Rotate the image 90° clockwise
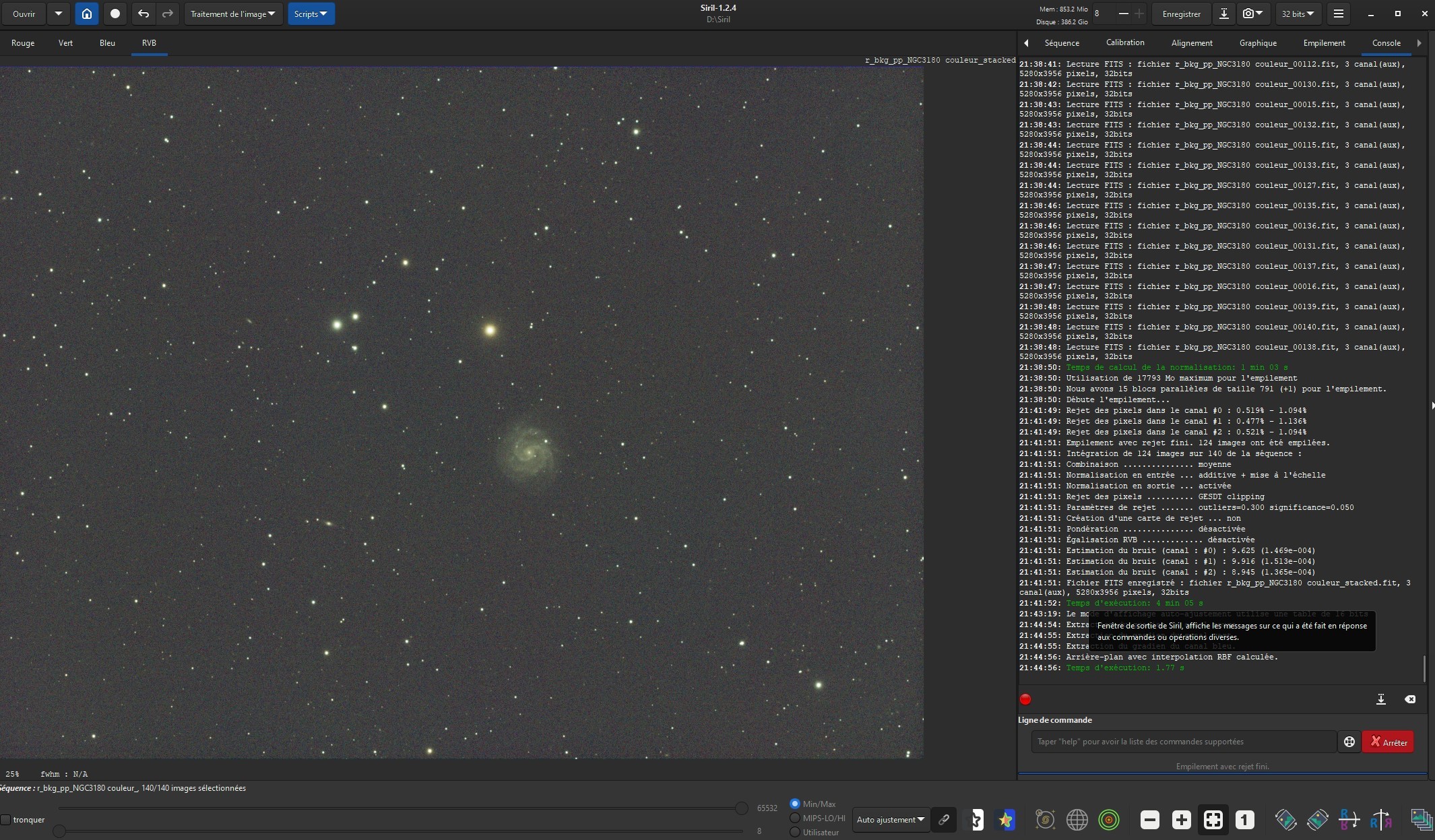Screen dimensions: 1435x840 click(x=1318, y=820)
